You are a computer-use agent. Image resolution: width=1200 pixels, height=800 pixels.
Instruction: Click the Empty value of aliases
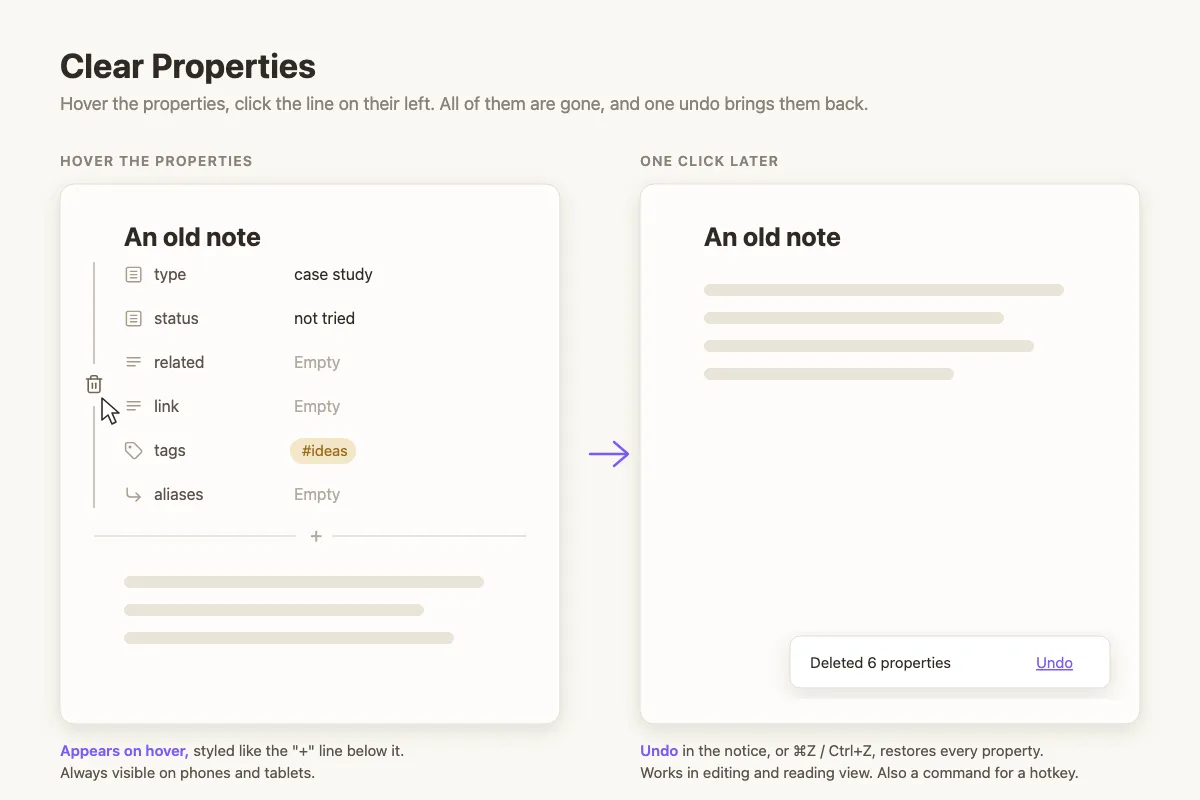point(317,494)
